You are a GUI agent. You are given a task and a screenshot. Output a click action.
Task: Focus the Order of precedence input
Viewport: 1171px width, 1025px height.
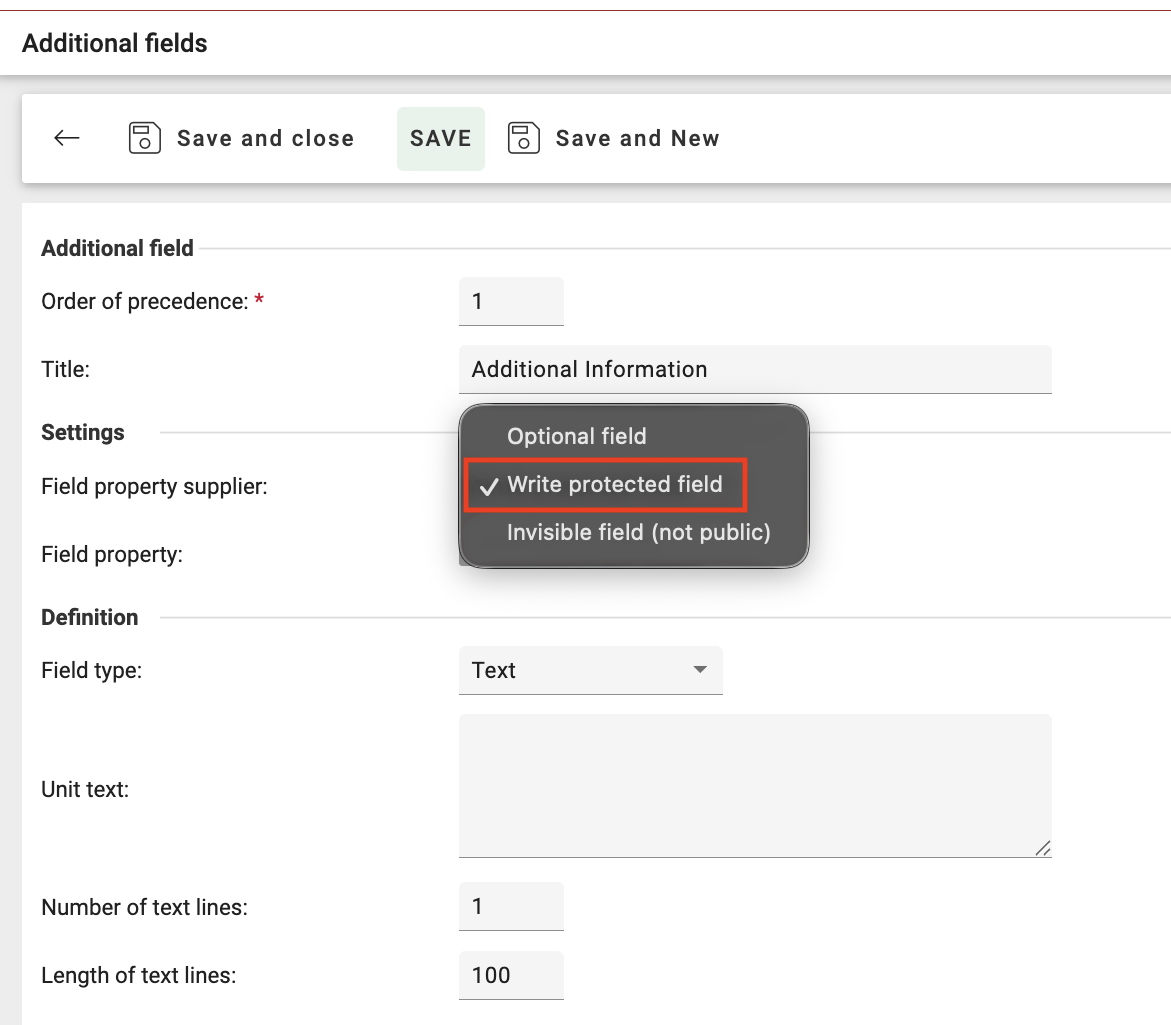[511, 301]
